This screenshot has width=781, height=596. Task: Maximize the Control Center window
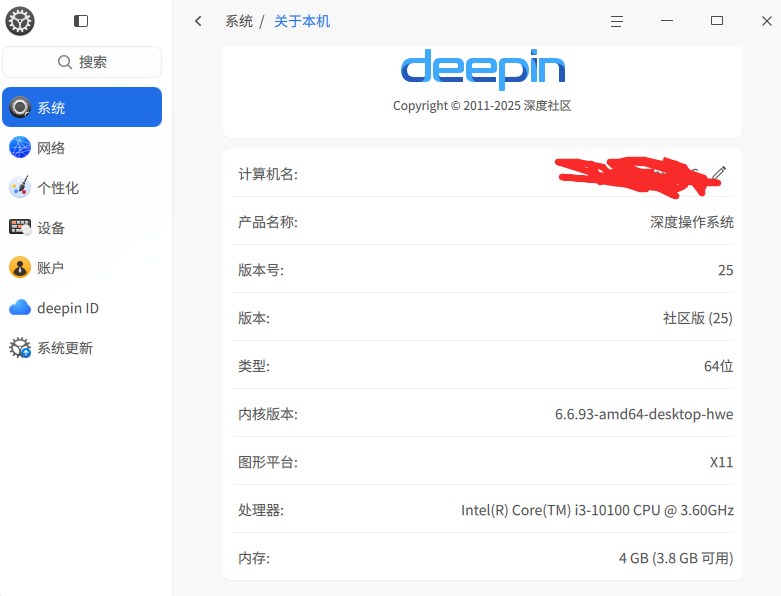pyautogui.click(x=717, y=20)
